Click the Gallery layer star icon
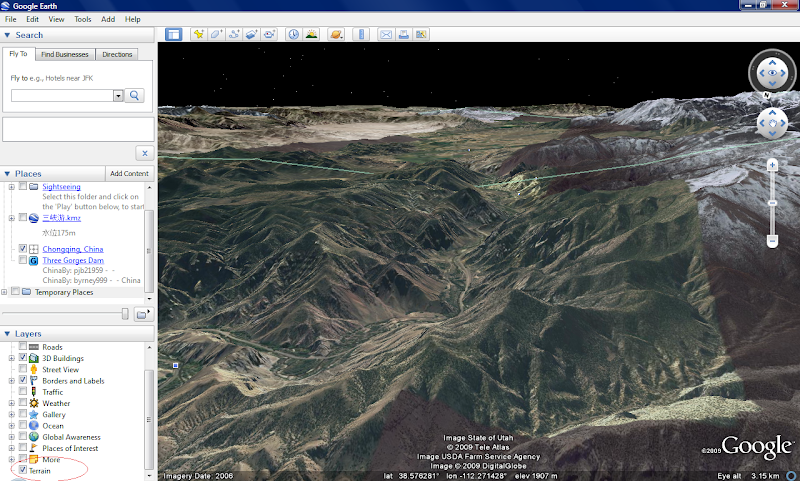 (x=34, y=414)
